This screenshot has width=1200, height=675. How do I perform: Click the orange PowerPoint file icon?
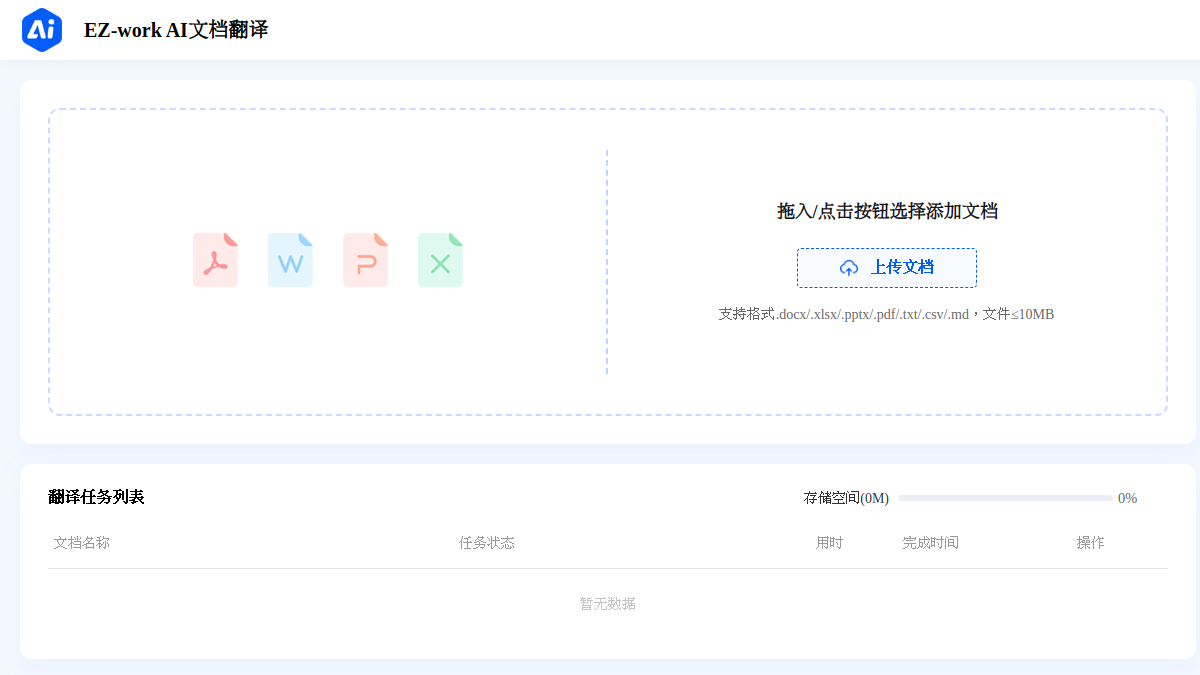click(x=366, y=260)
